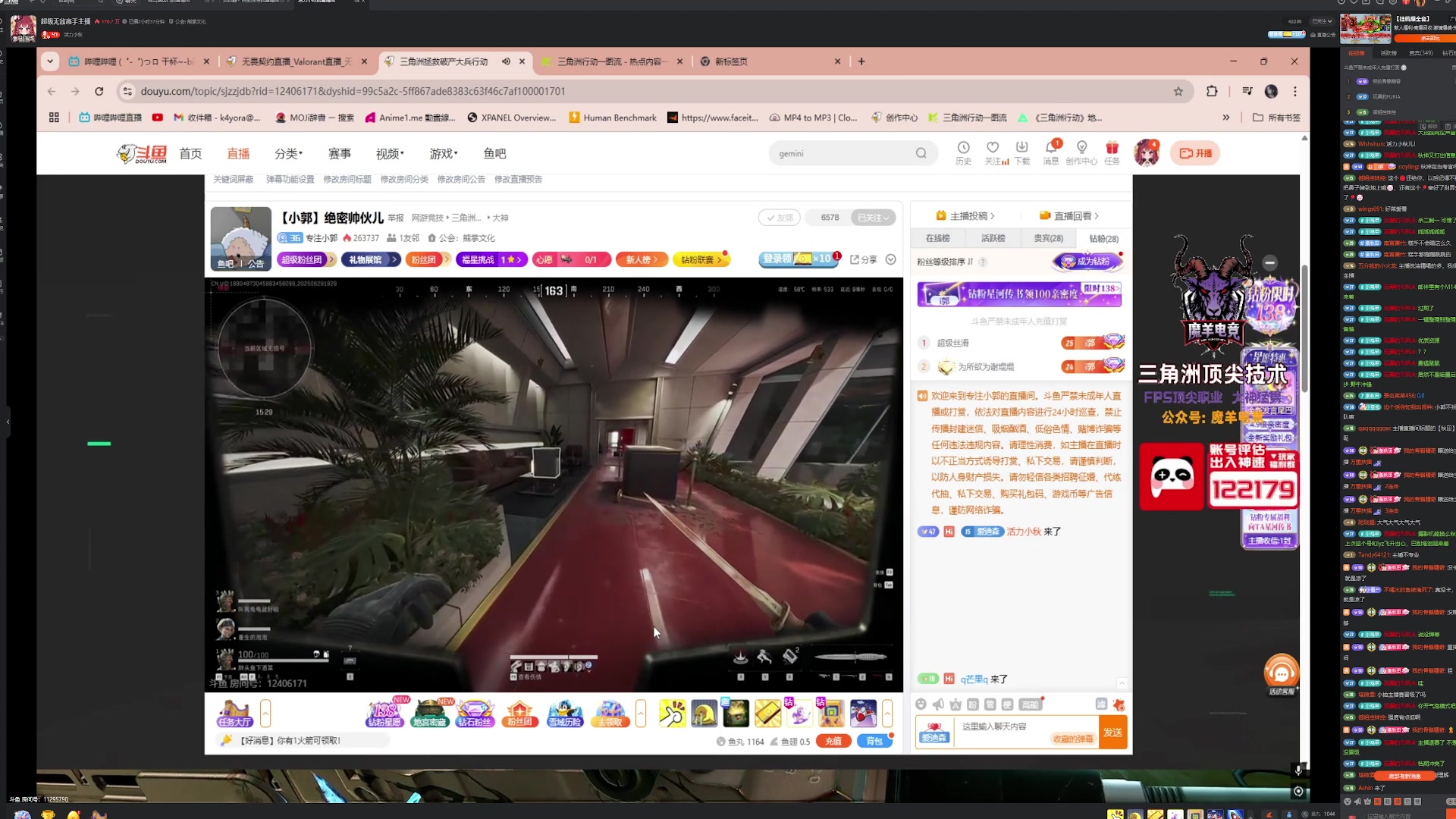The image size is (1456, 819).
Task: Expand the 分类 navigation dropdown
Action: 289,153
